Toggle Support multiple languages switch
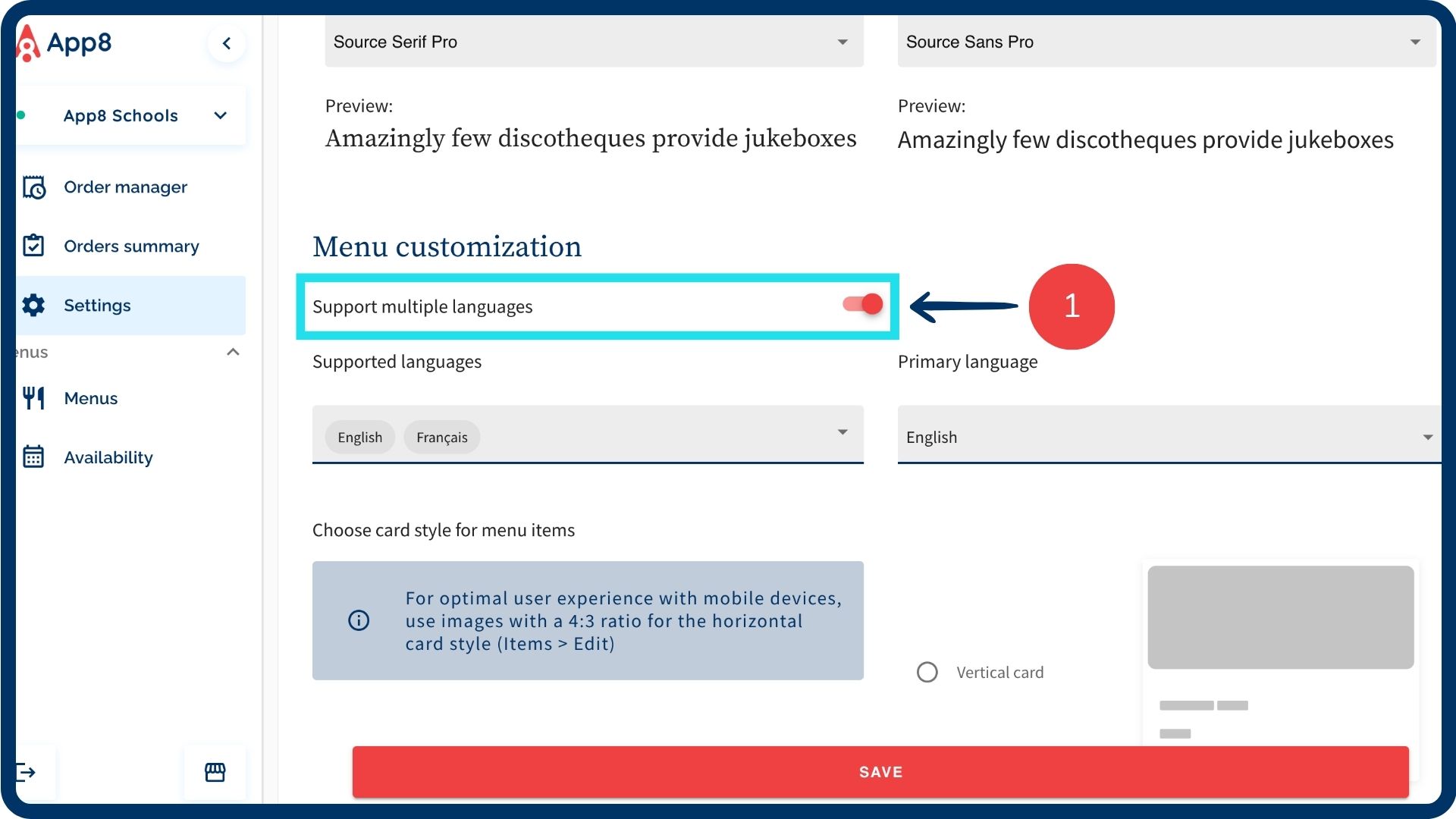 pos(863,305)
